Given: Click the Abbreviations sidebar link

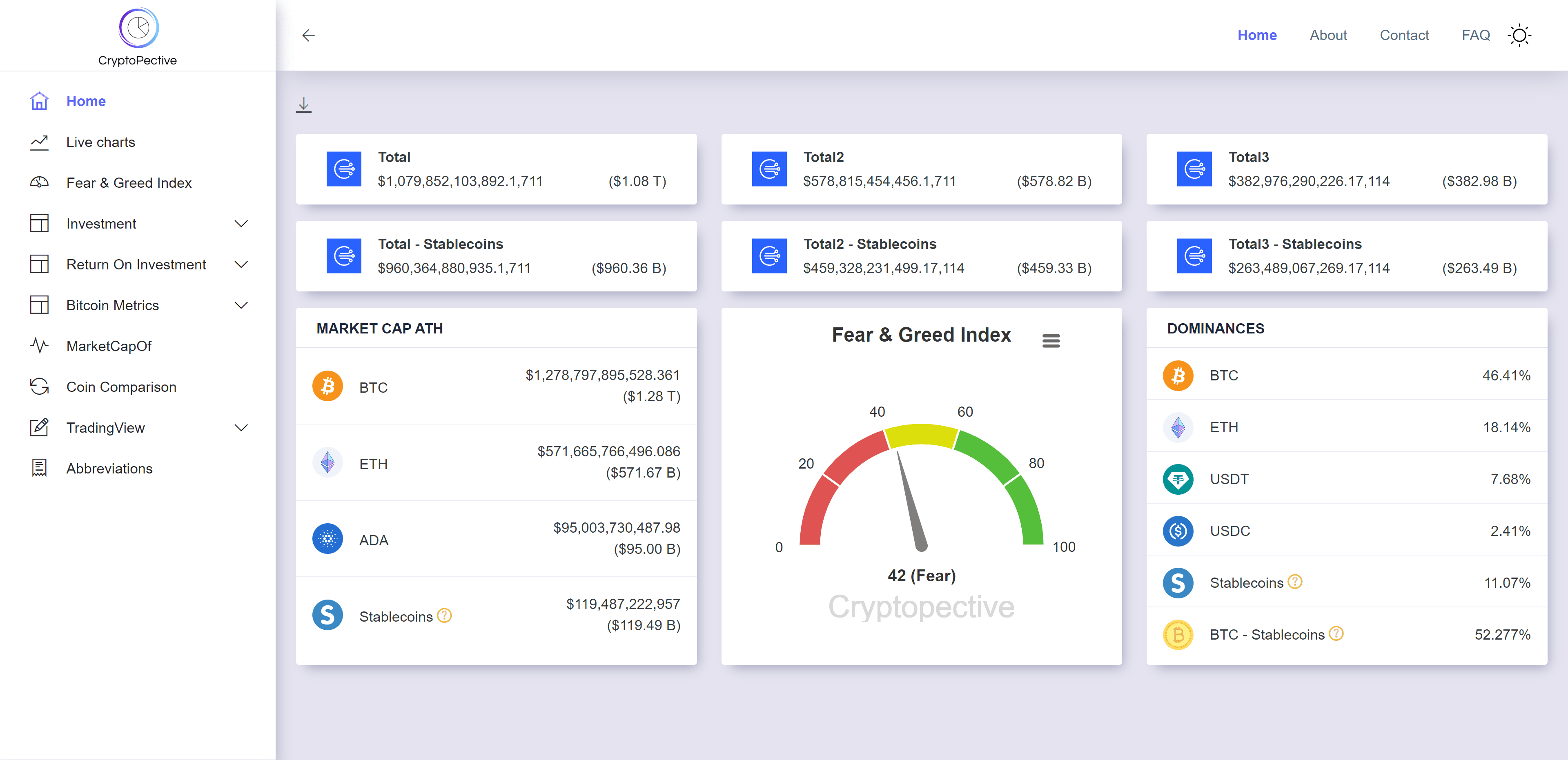Looking at the screenshot, I should pyautogui.click(x=109, y=468).
